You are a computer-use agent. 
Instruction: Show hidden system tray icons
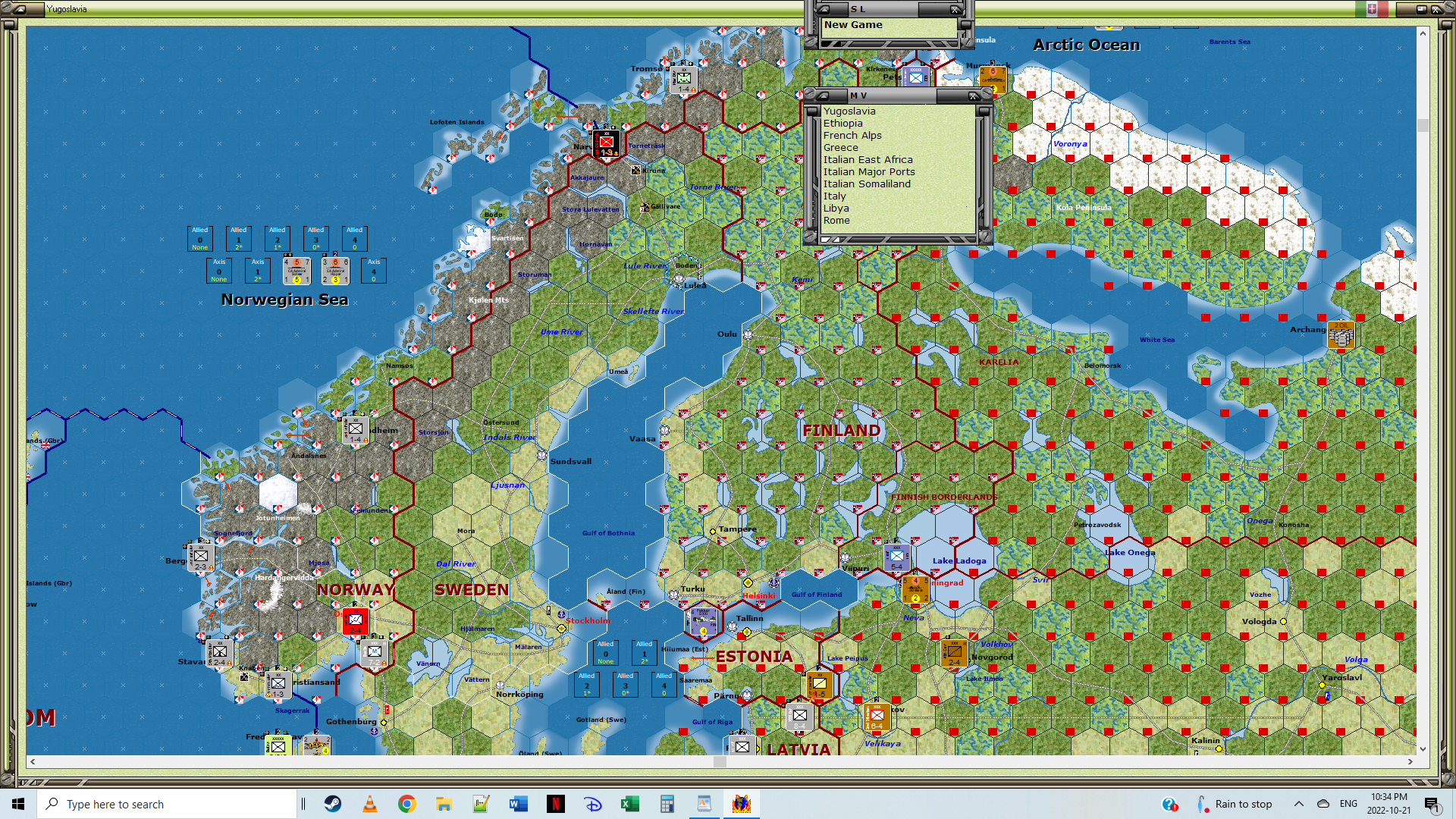tap(1299, 804)
